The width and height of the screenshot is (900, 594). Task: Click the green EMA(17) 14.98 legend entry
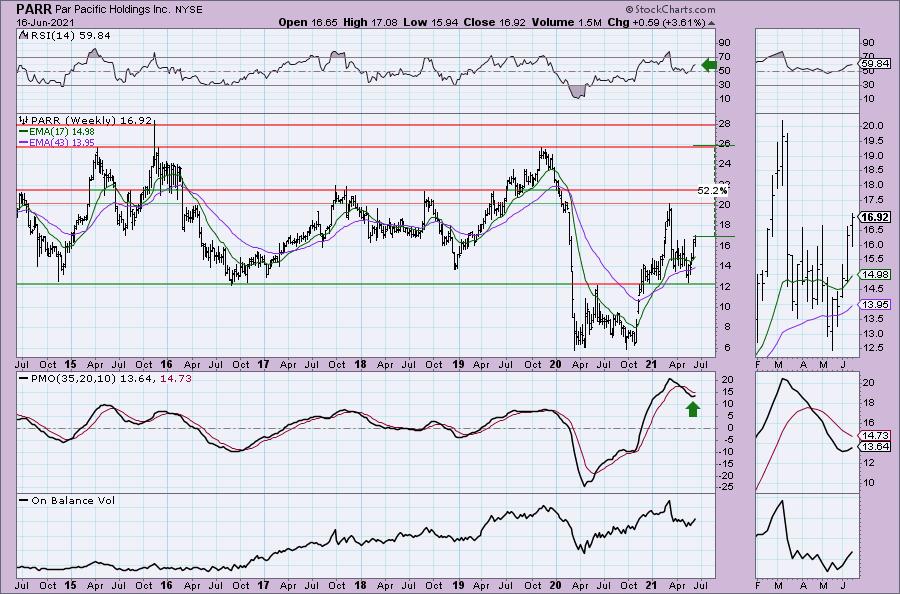tap(57, 131)
